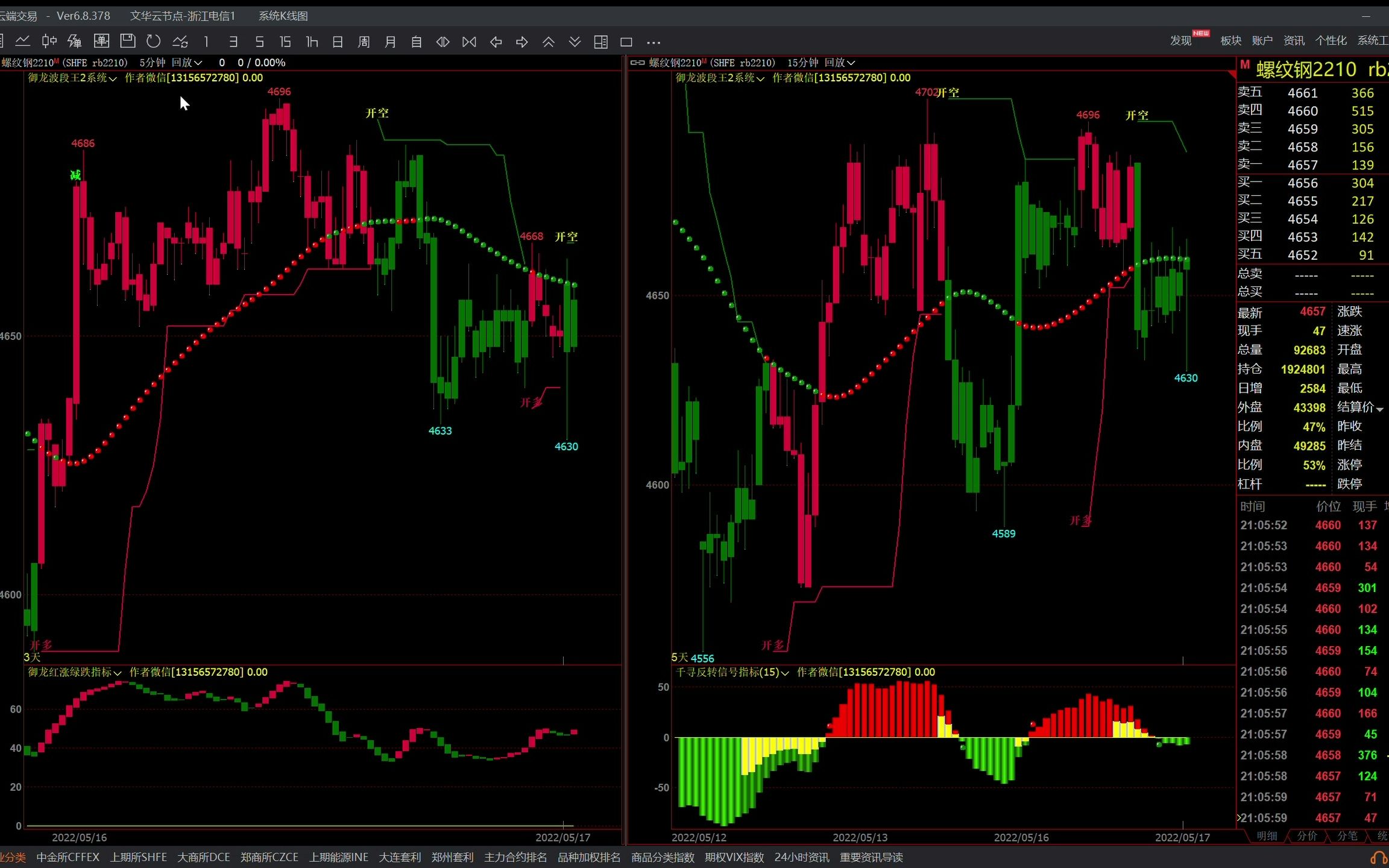Click the 系统K线图 title label
This screenshot has width=1389, height=868.
(x=283, y=16)
